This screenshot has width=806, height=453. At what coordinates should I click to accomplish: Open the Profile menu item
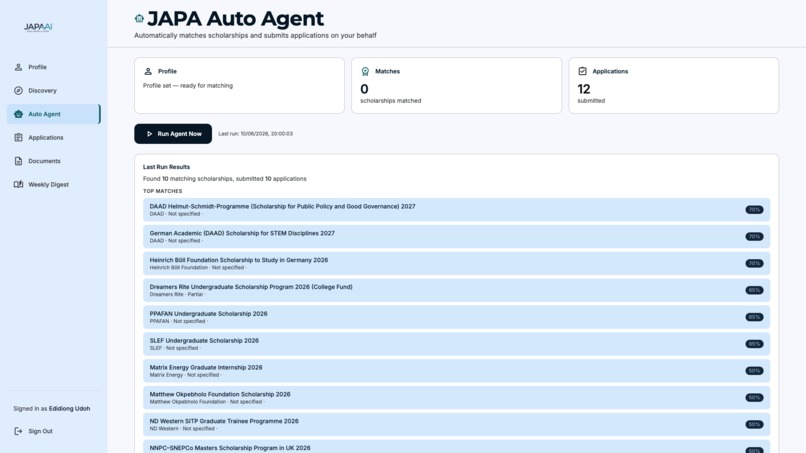pyautogui.click(x=53, y=67)
